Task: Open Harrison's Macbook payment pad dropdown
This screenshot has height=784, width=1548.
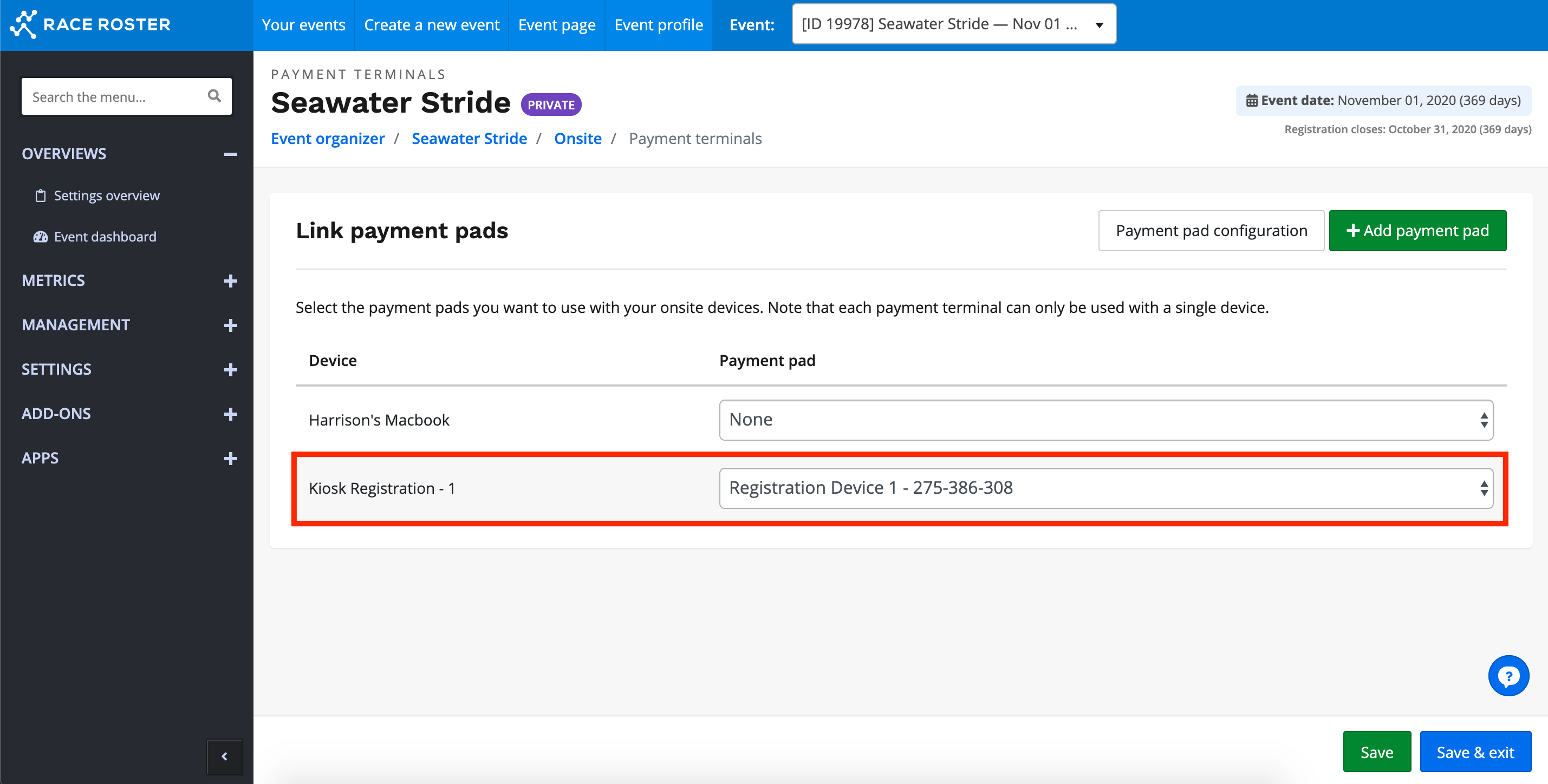Action: coord(1105,420)
